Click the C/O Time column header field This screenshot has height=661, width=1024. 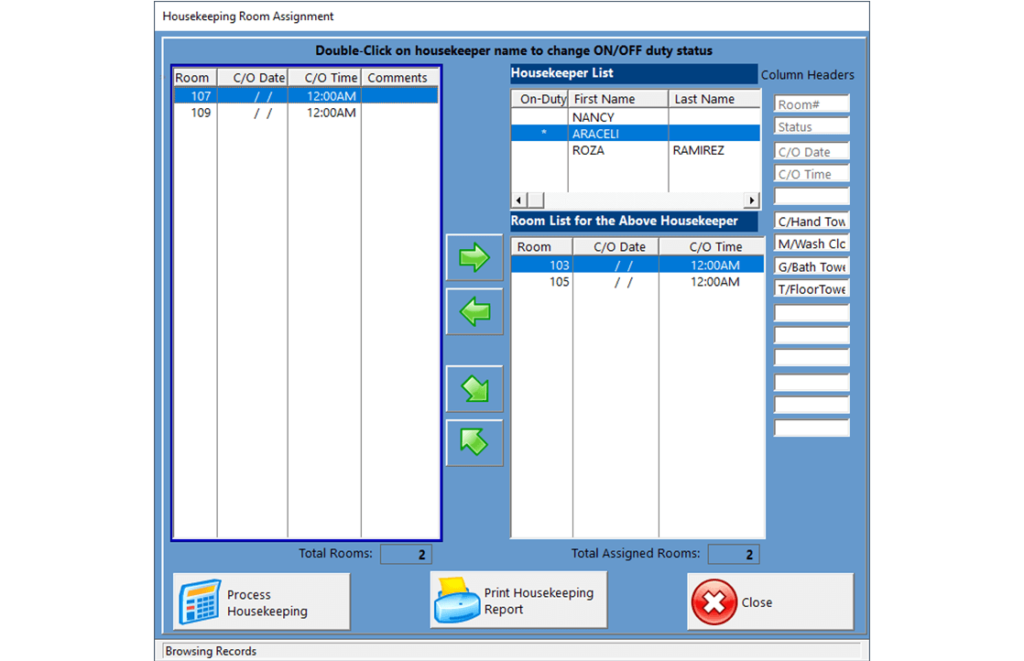click(x=811, y=174)
